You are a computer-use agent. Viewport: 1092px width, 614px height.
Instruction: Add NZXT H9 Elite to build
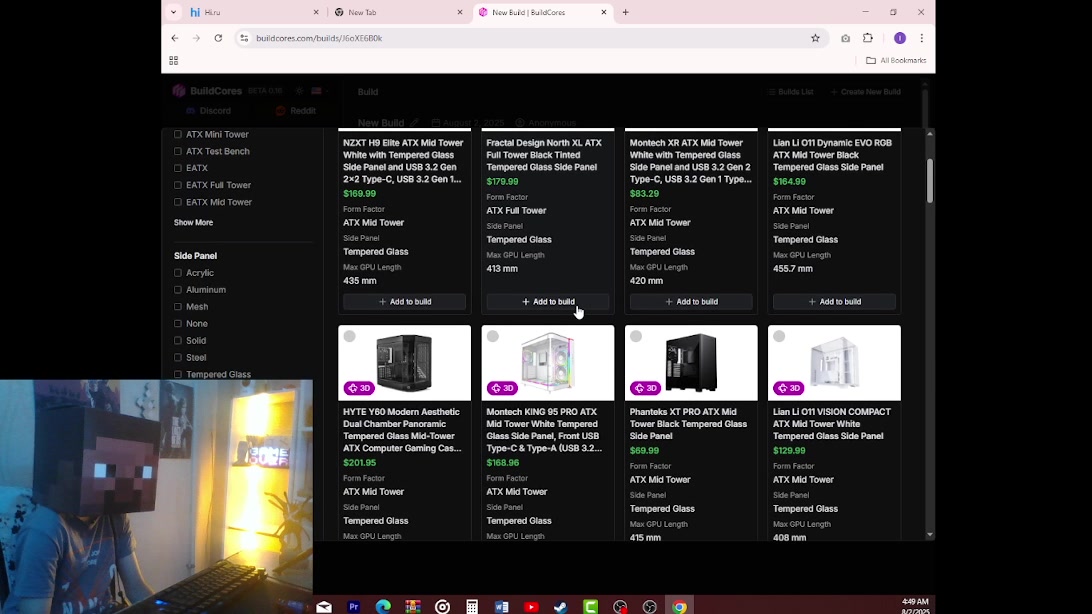[405, 301]
